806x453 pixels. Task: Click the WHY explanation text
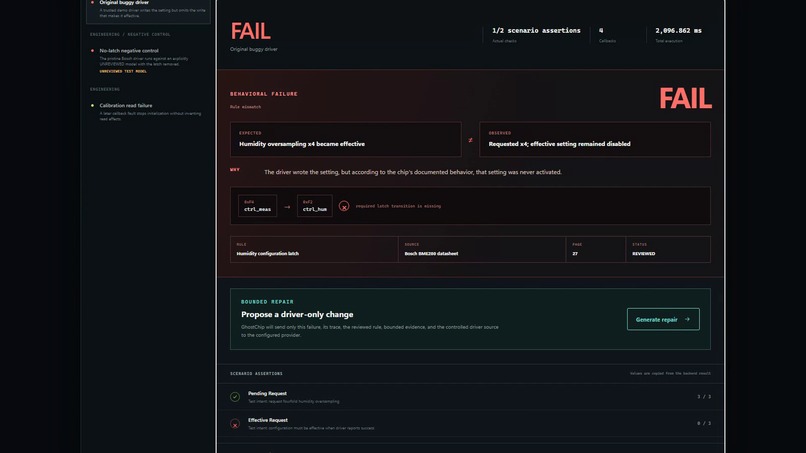pos(413,172)
